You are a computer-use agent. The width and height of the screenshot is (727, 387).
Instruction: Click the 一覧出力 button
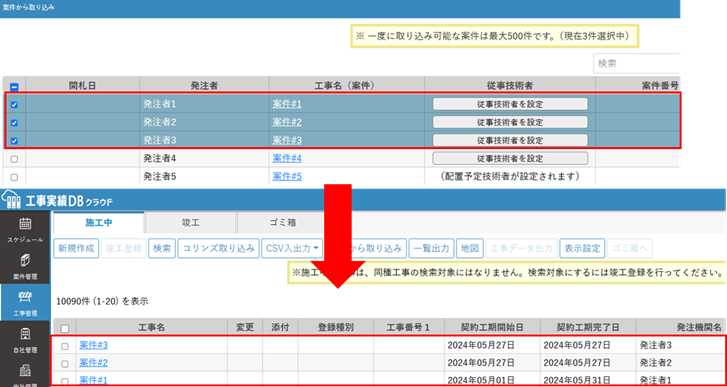[x=432, y=248]
